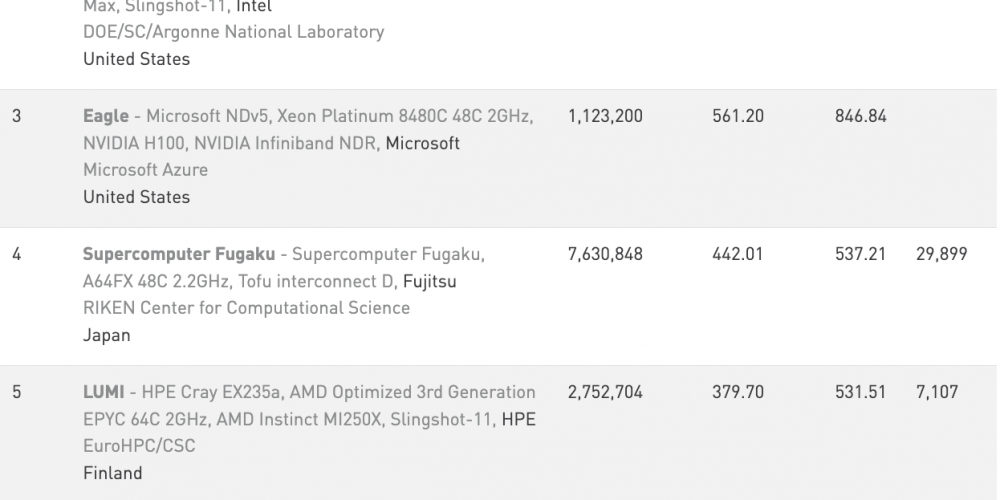Screen dimensions: 1000x500
Task: Select Eagle's core count 1,123,200
Action: click(605, 117)
